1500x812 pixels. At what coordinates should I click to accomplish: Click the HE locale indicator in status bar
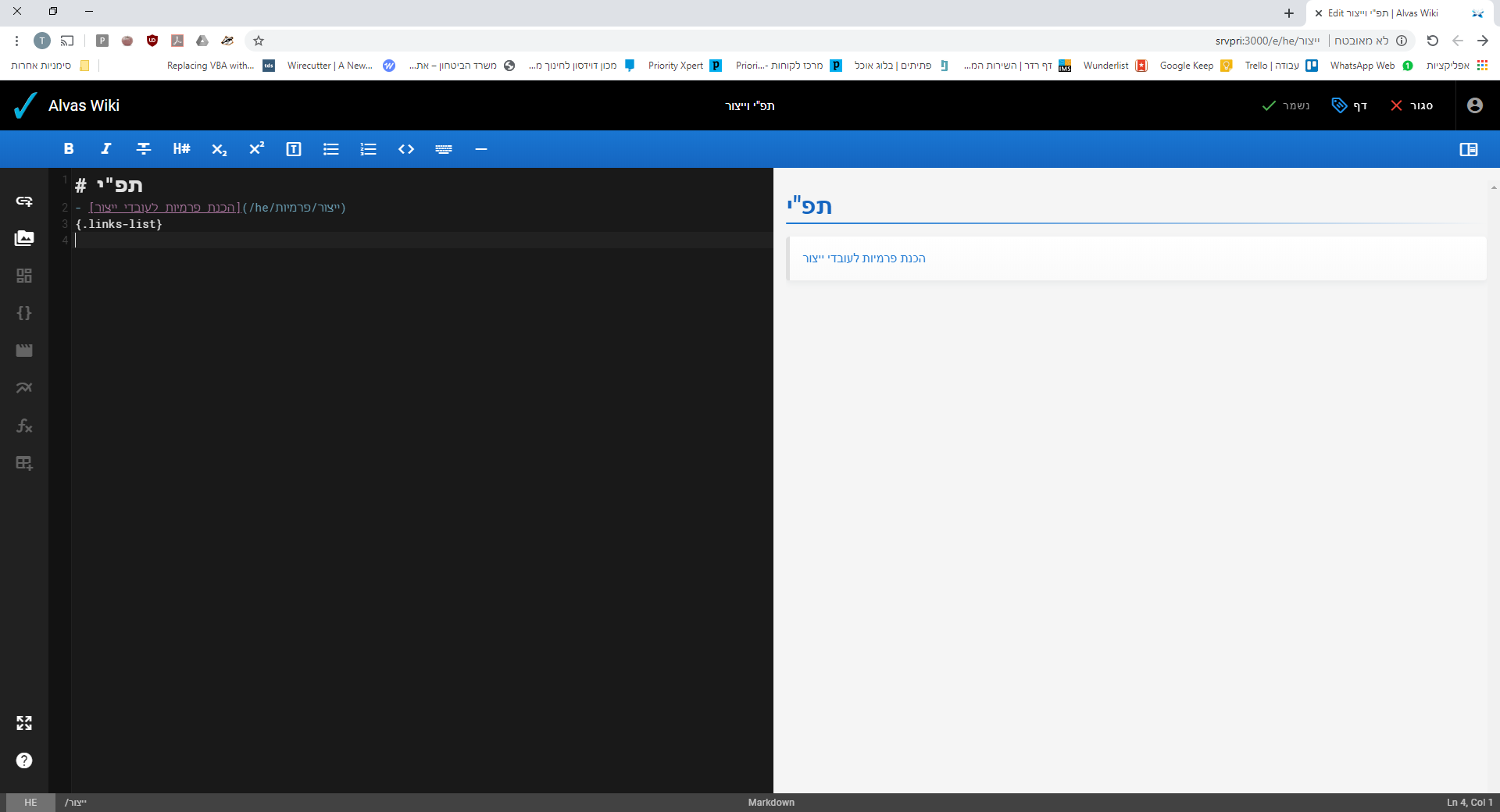[x=30, y=803]
